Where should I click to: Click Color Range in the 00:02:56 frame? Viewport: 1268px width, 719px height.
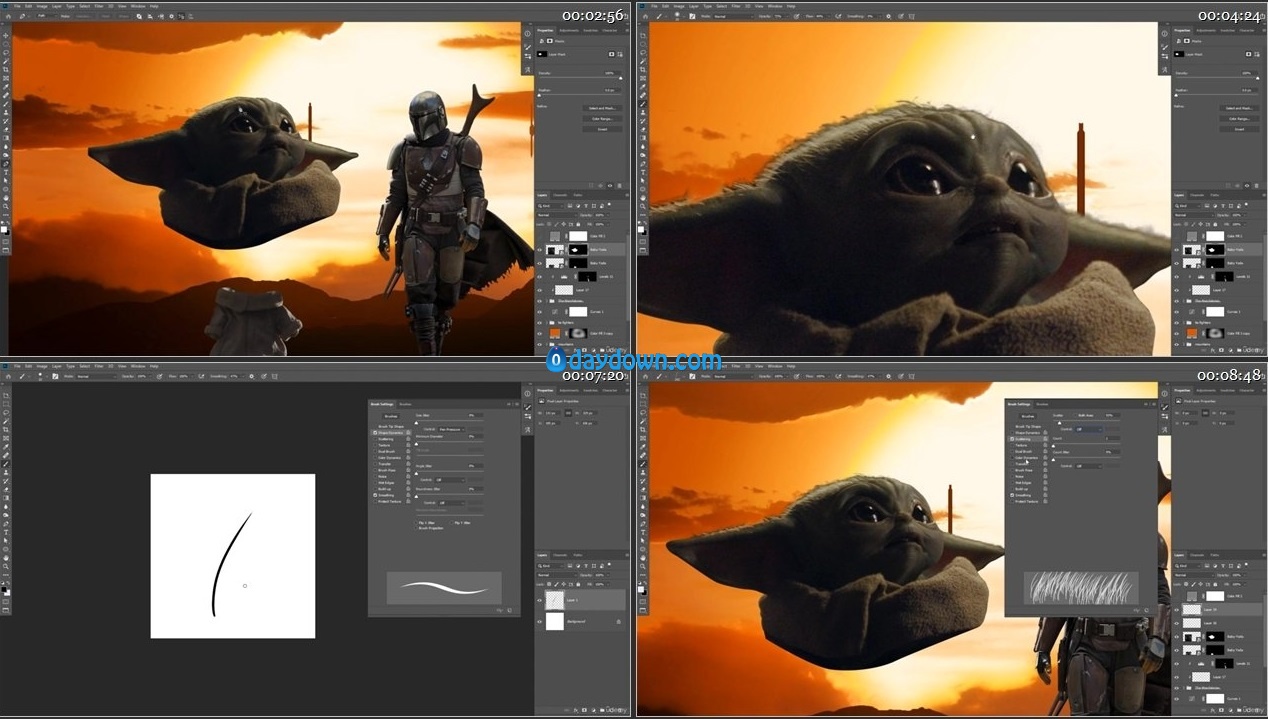[602, 119]
